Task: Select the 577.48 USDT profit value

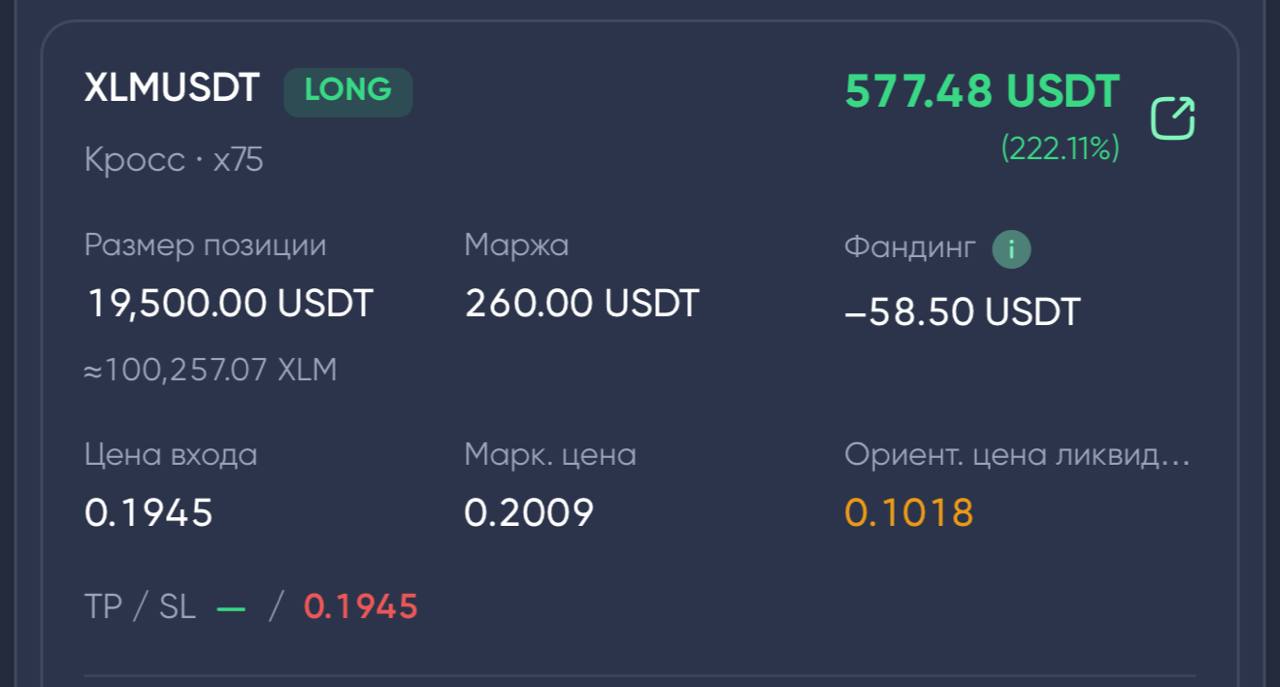Action: pyautogui.click(x=982, y=92)
